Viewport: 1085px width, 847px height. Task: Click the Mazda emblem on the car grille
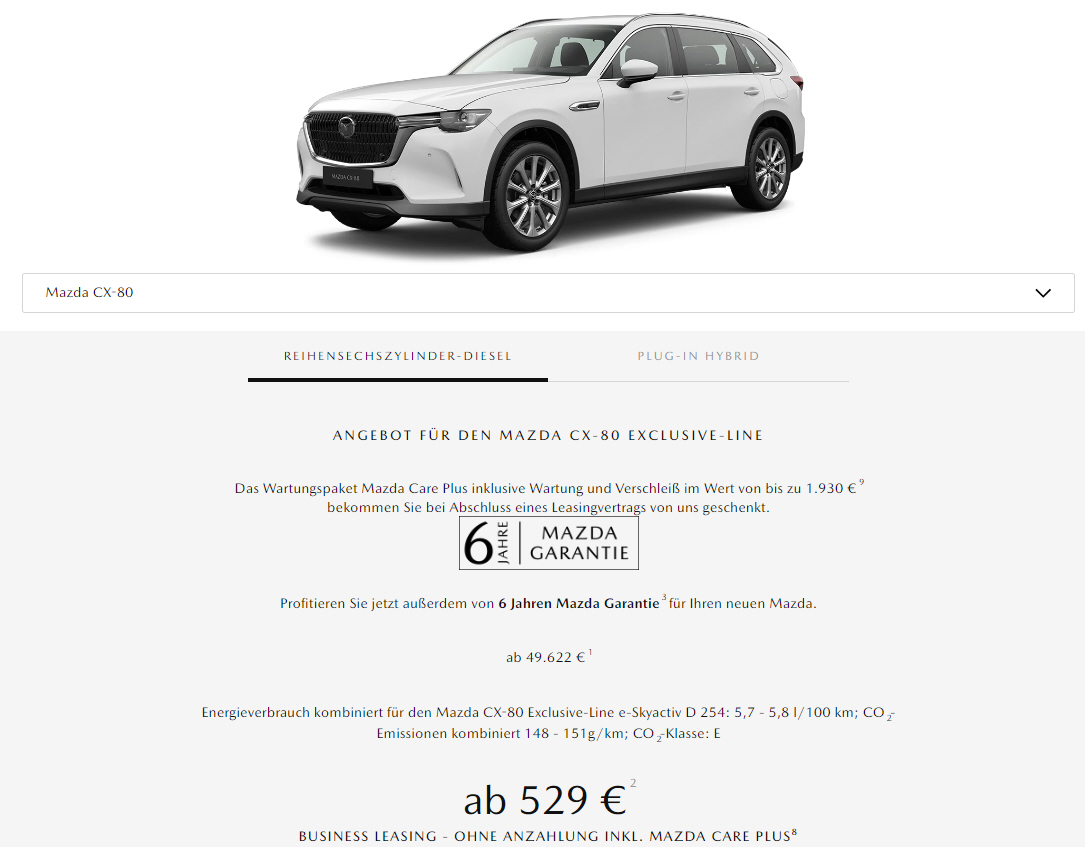point(347,127)
